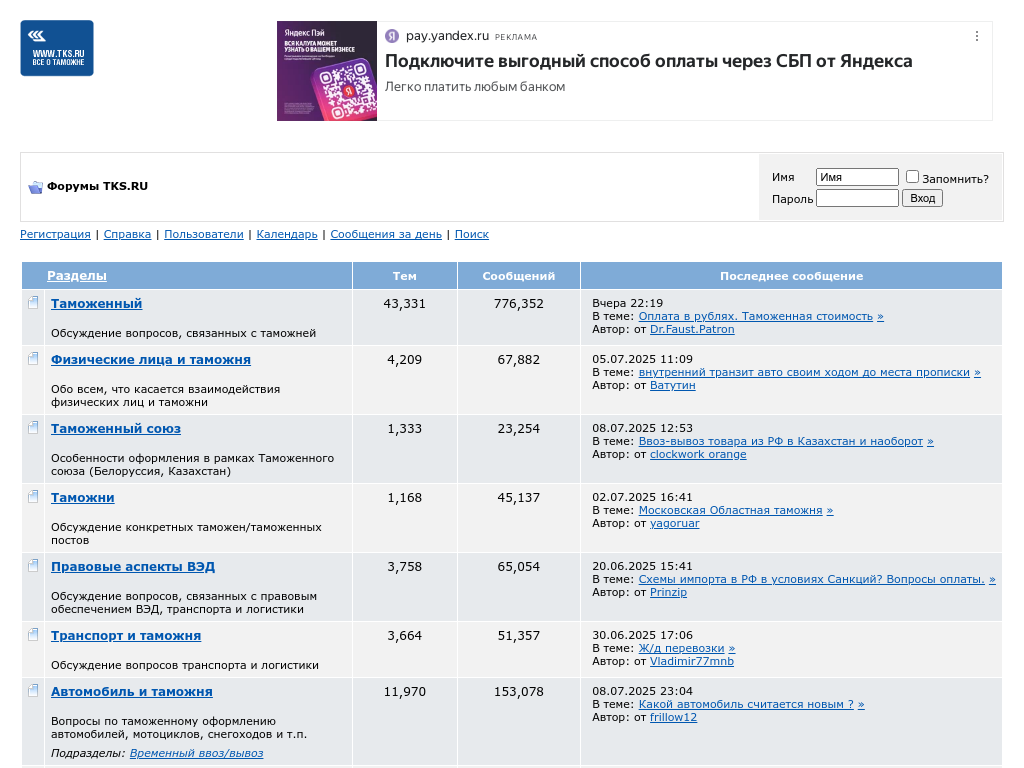The width and height of the screenshot is (1024, 768).
Task: Open the Регистрация link
Action: click(55, 234)
